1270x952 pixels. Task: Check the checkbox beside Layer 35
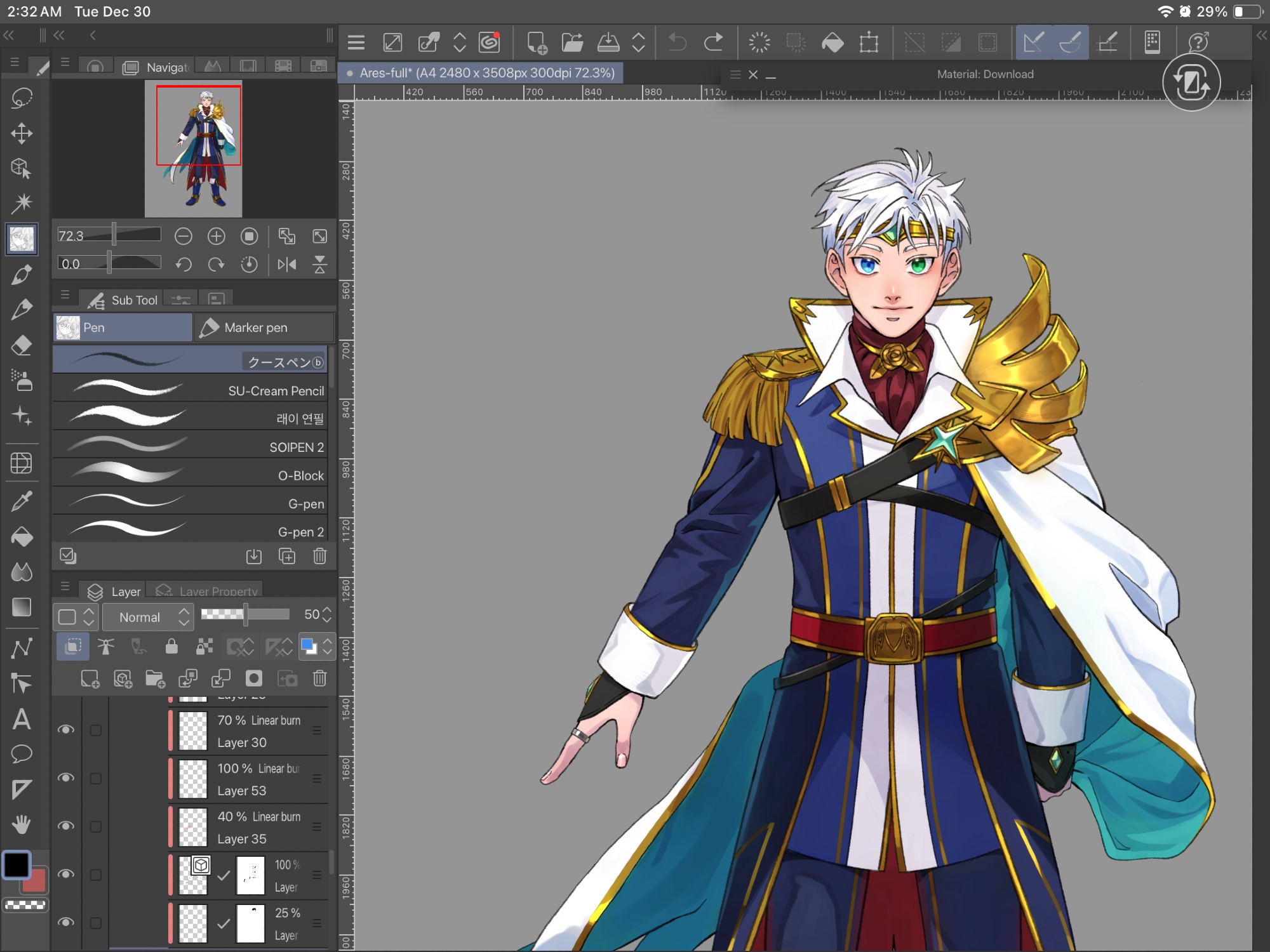click(96, 826)
